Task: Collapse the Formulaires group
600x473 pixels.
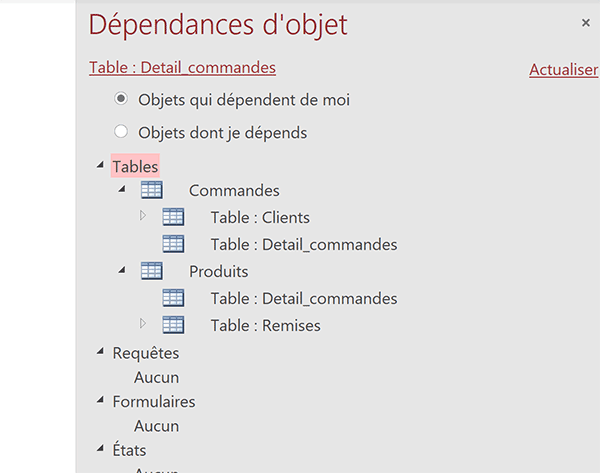Action: 100,400
